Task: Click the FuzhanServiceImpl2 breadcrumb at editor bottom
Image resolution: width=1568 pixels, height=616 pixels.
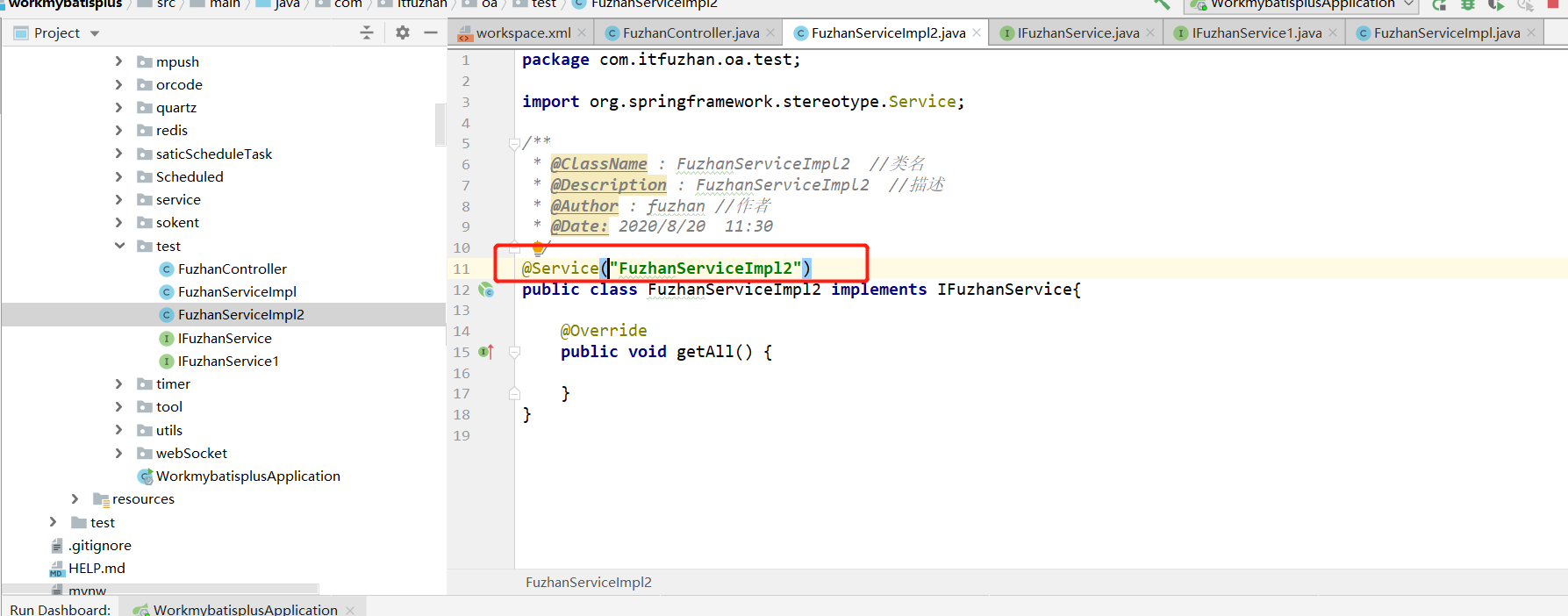Action: tap(589, 582)
